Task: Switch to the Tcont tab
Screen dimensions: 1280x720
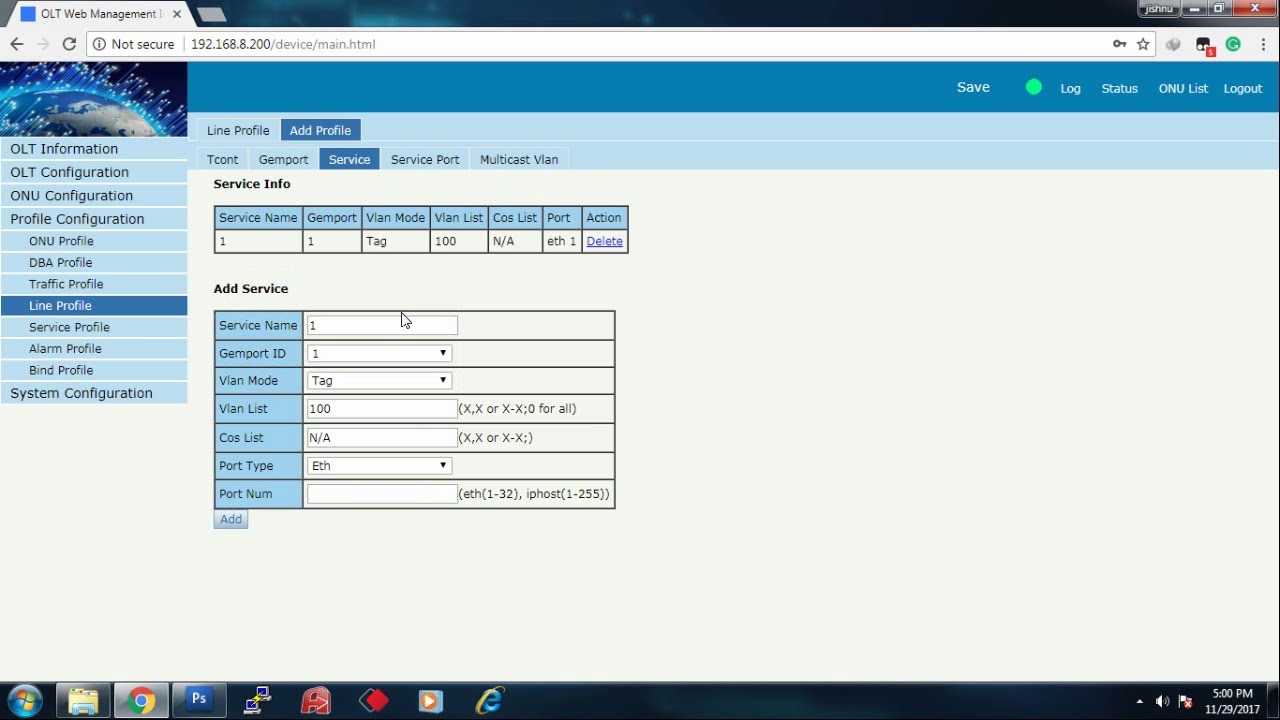Action: coord(222,159)
